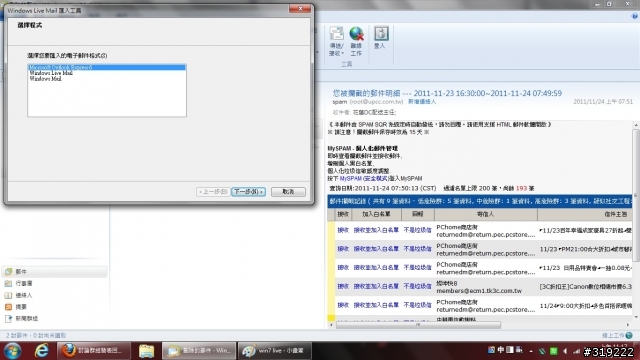Close the Windows Live Mail import dialog

[300, 9]
